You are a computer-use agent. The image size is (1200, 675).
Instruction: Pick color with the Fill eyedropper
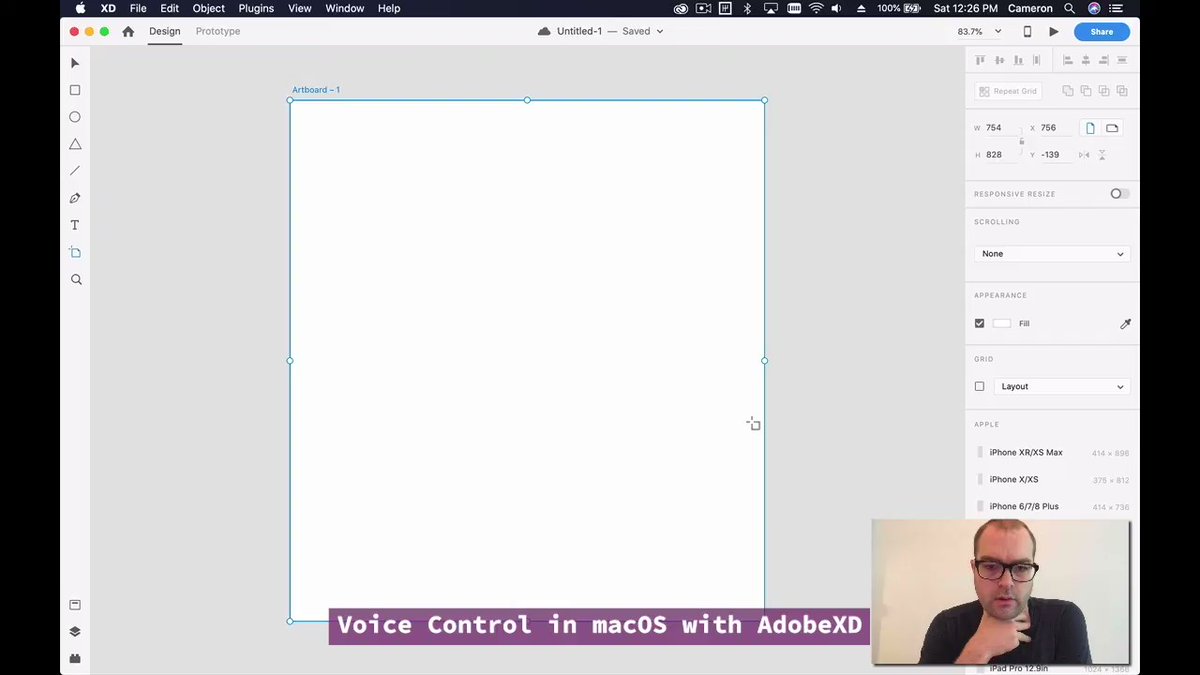(x=1125, y=324)
